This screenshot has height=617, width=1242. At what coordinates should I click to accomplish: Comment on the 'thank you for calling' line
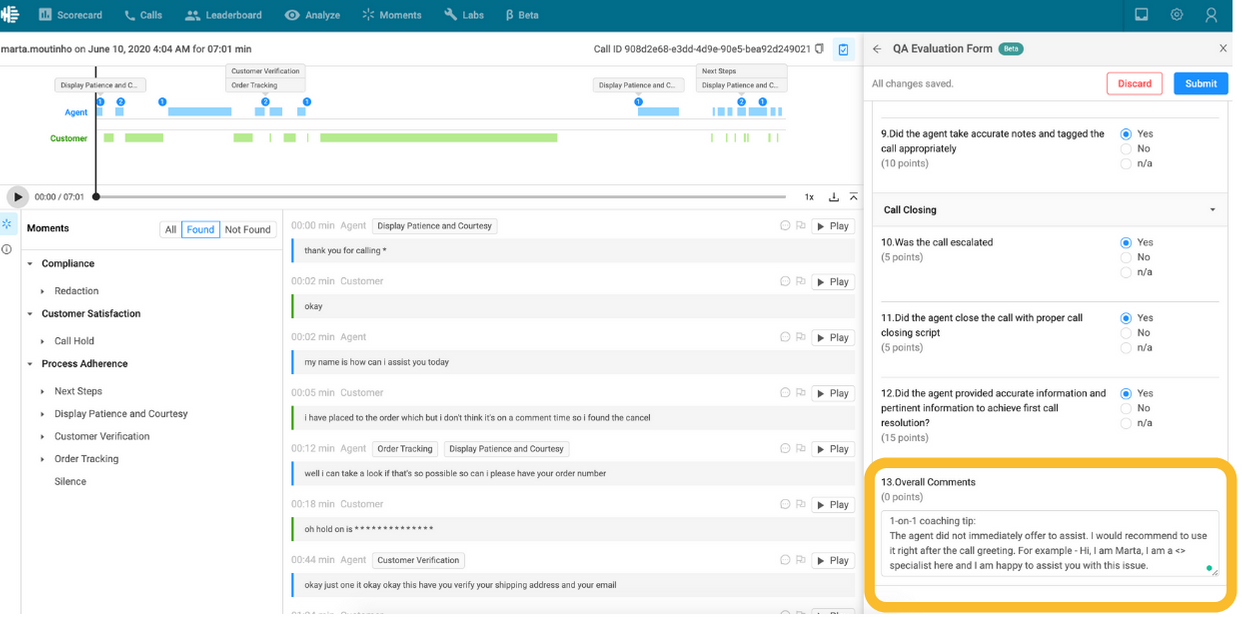pyautogui.click(x=785, y=226)
